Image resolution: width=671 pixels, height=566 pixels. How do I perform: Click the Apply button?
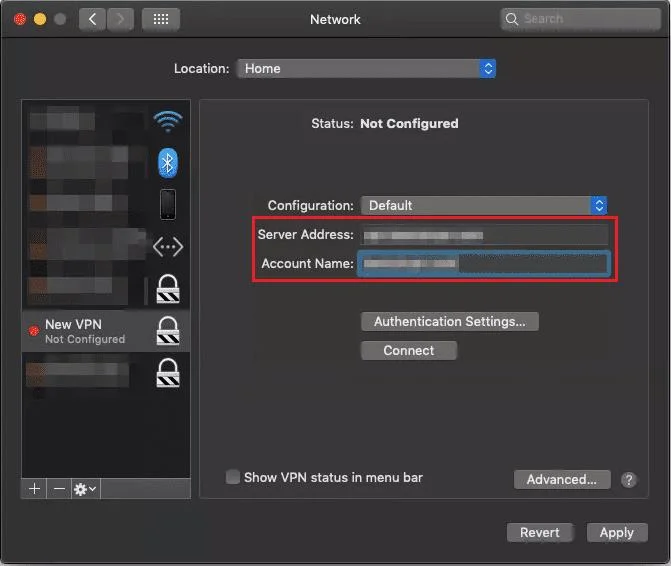tap(617, 533)
